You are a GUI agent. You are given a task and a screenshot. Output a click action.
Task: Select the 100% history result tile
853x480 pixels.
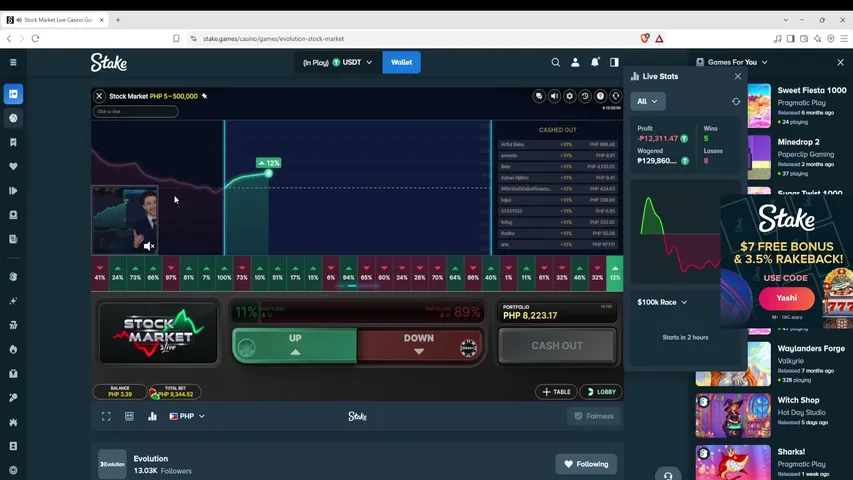coord(224,273)
